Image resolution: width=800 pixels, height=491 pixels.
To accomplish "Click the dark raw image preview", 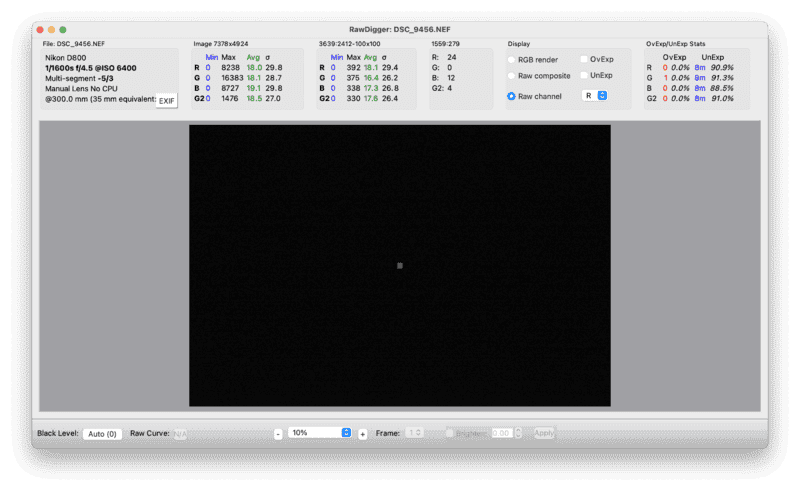I will [399, 265].
